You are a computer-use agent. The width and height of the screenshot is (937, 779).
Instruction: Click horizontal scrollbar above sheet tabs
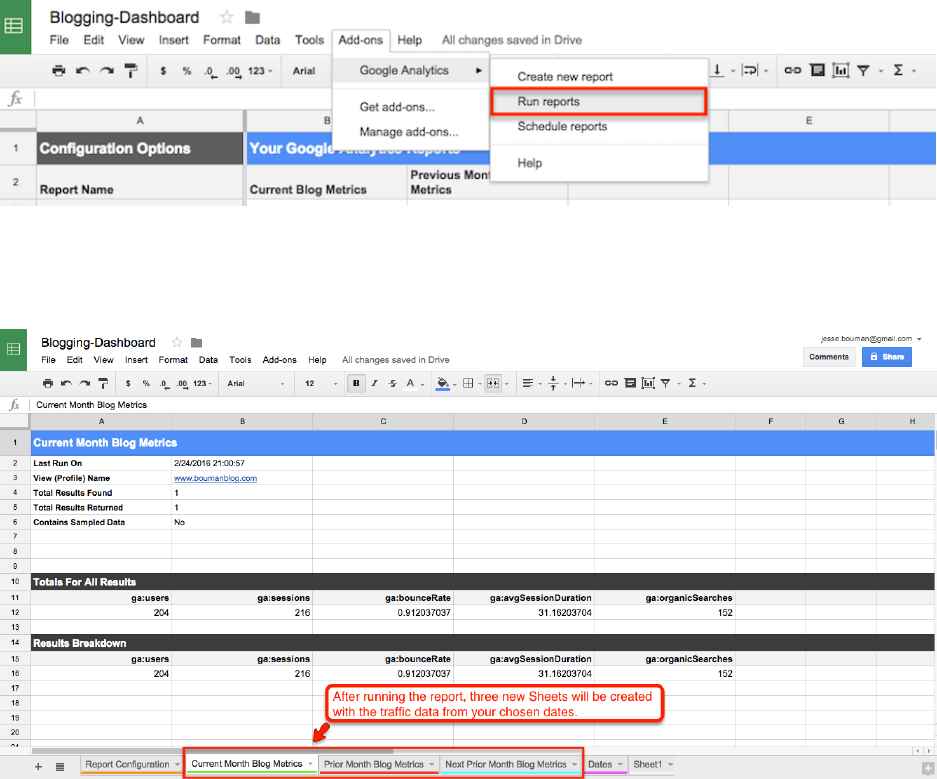[x=212, y=750]
